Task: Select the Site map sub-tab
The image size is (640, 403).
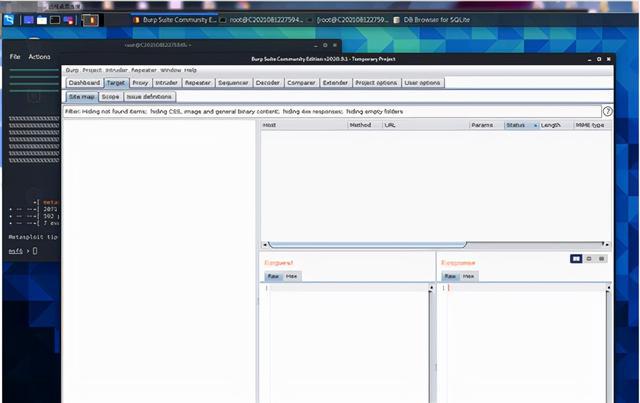Action: coord(82,97)
